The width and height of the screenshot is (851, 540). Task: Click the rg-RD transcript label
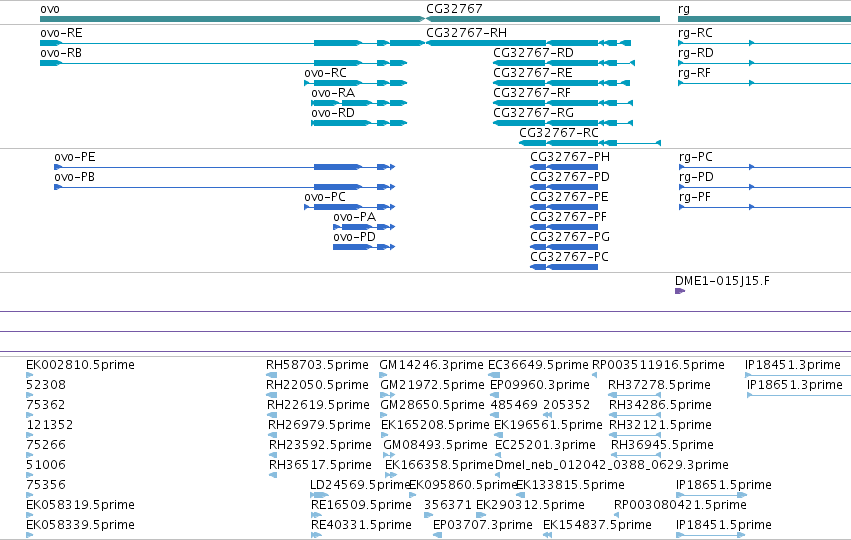tap(696, 53)
